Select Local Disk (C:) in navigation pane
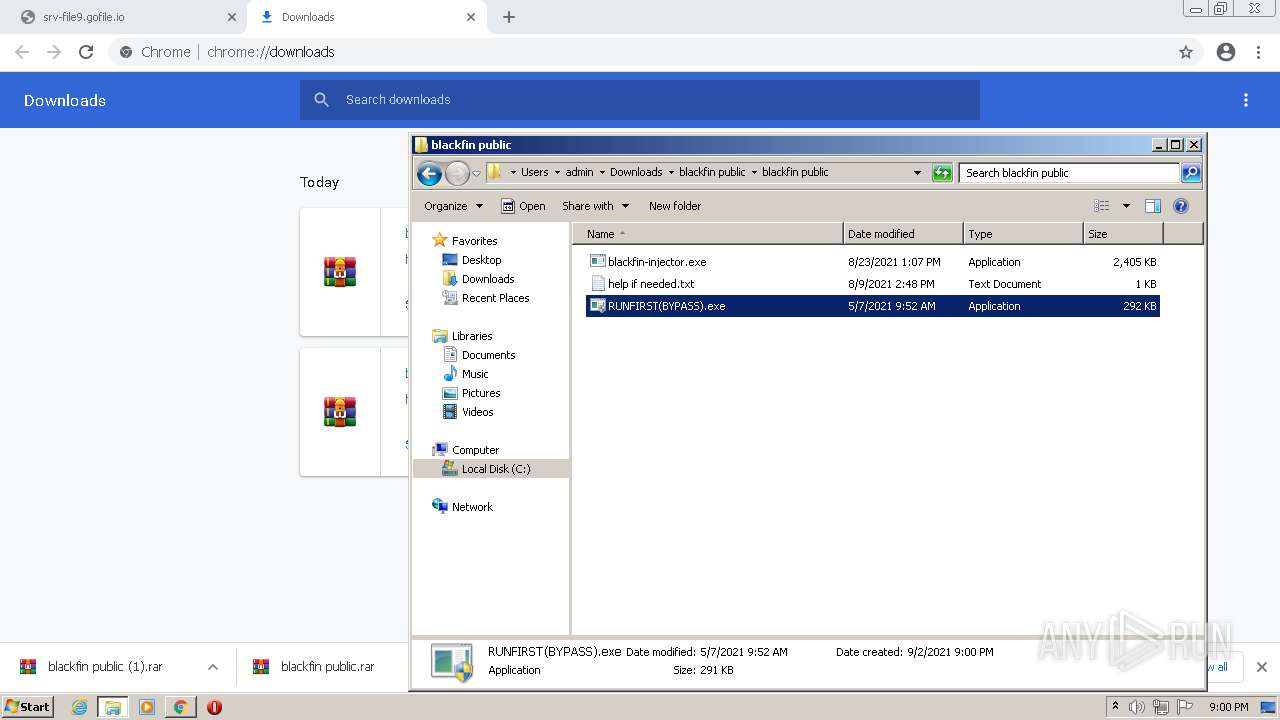1280x720 pixels. click(491, 469)
